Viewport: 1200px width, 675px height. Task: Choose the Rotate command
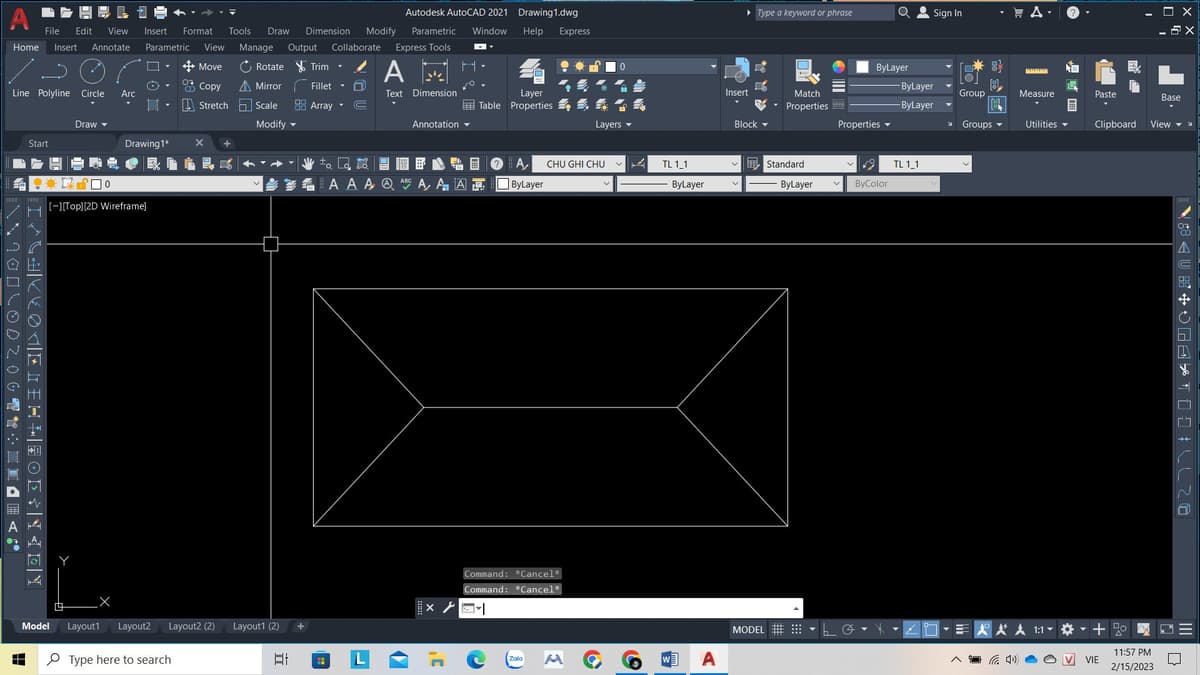pyautogui.click(x=262, y=67)
